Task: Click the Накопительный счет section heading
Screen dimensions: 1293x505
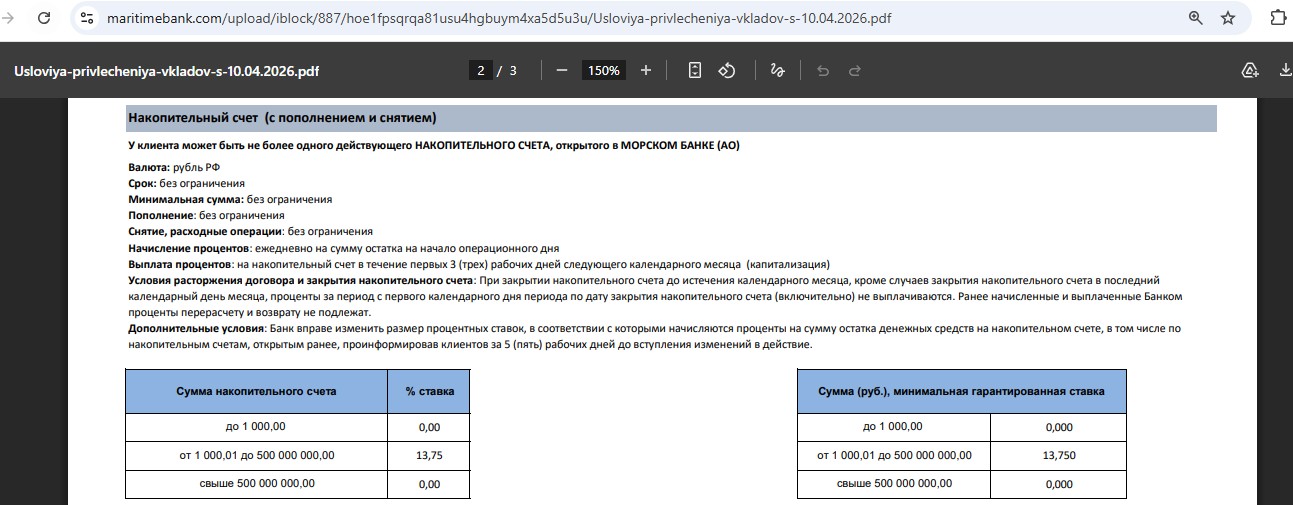Action: point(282,118)
